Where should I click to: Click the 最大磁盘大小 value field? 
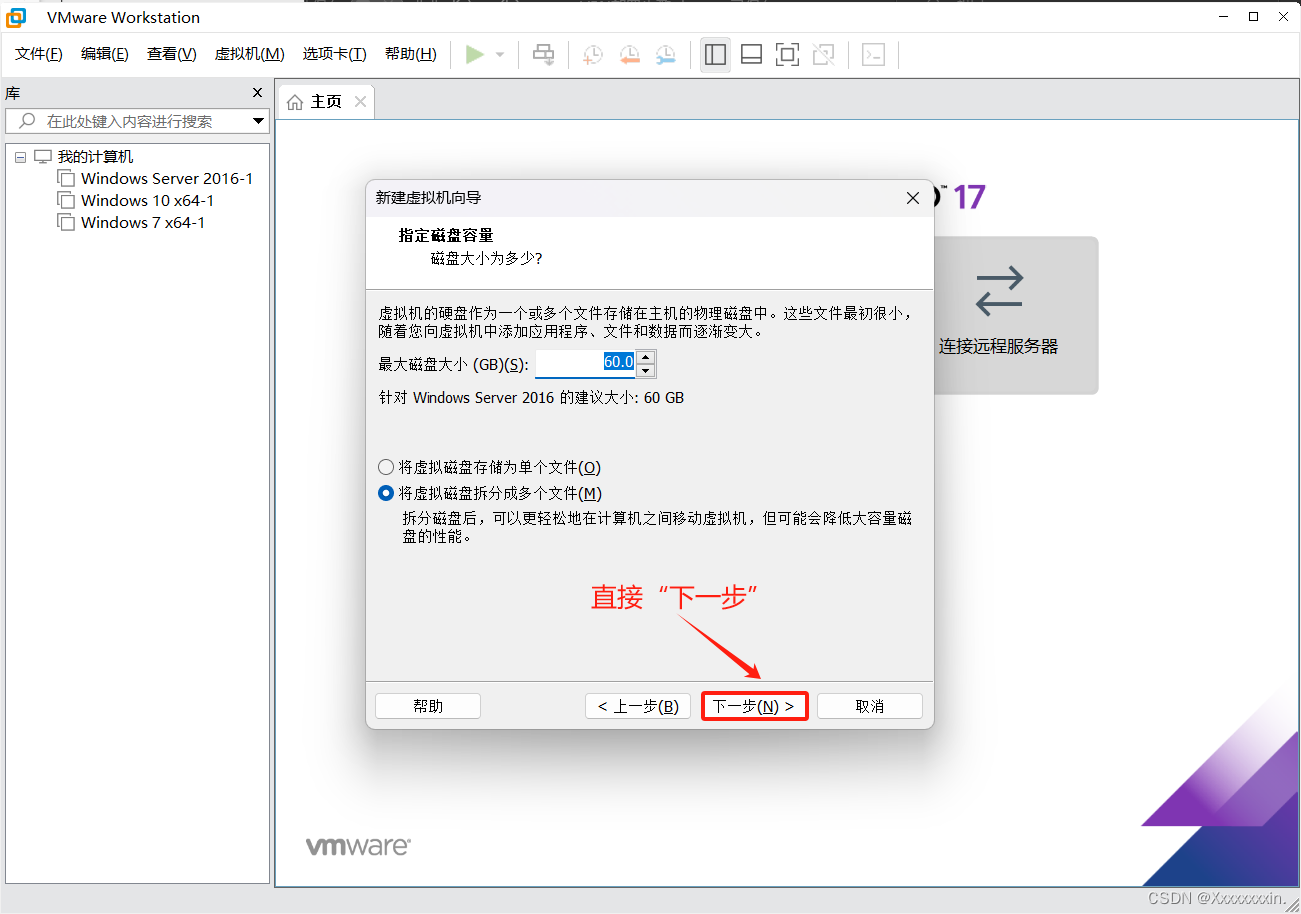[x=586, y=363]
